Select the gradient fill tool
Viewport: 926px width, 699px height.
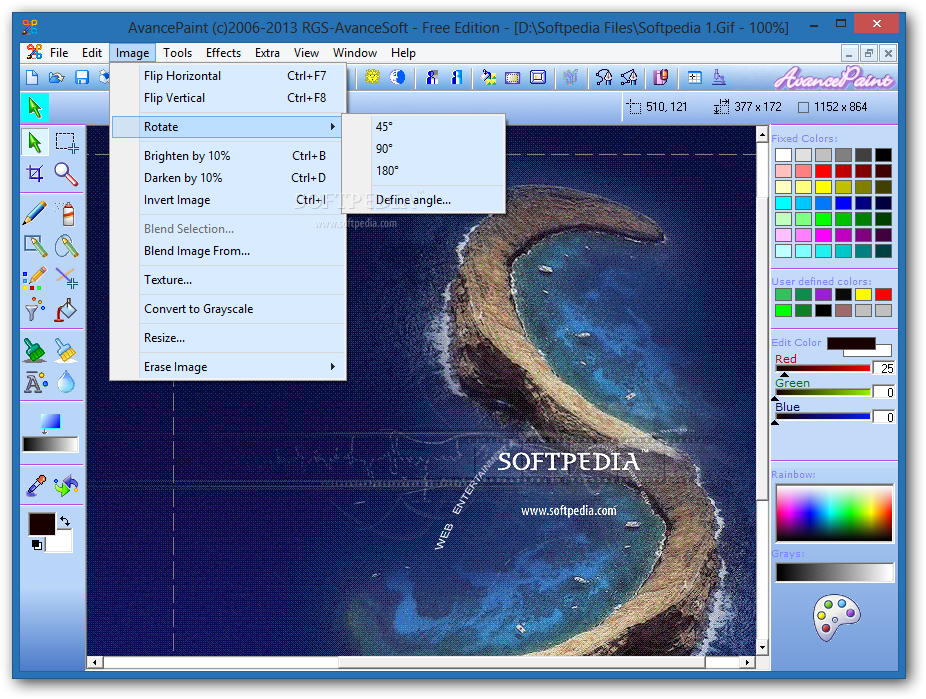tap(50, 422)
